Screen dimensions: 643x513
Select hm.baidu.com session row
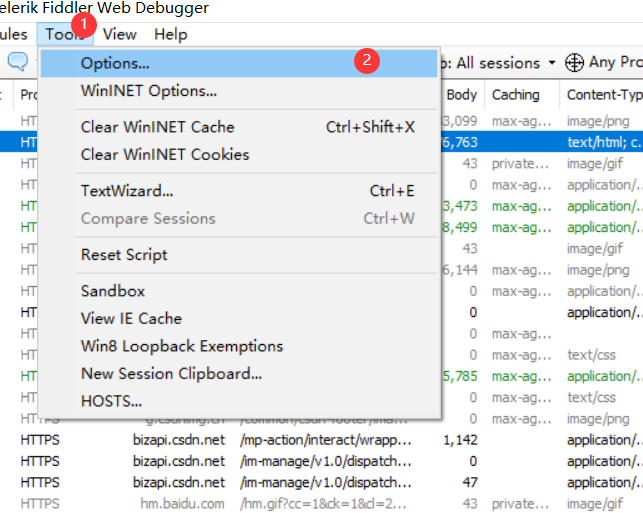(322, 504)
